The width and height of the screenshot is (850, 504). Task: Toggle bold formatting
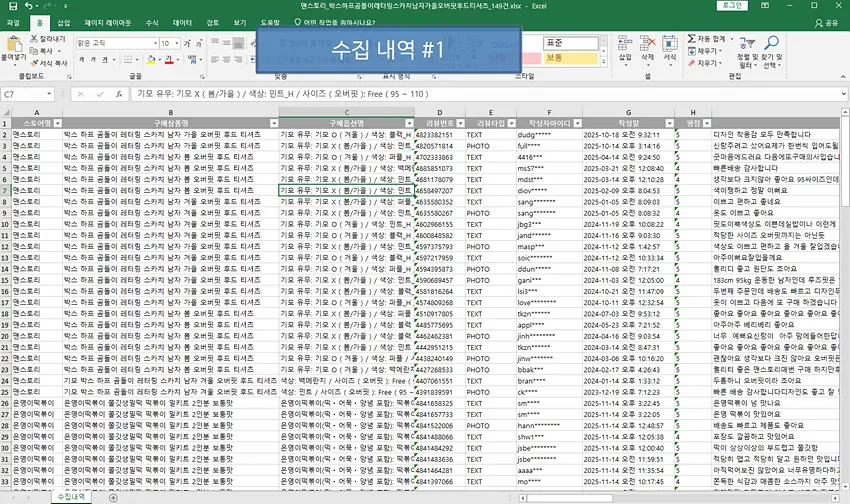pyautogui.click(x=82, y=59)
